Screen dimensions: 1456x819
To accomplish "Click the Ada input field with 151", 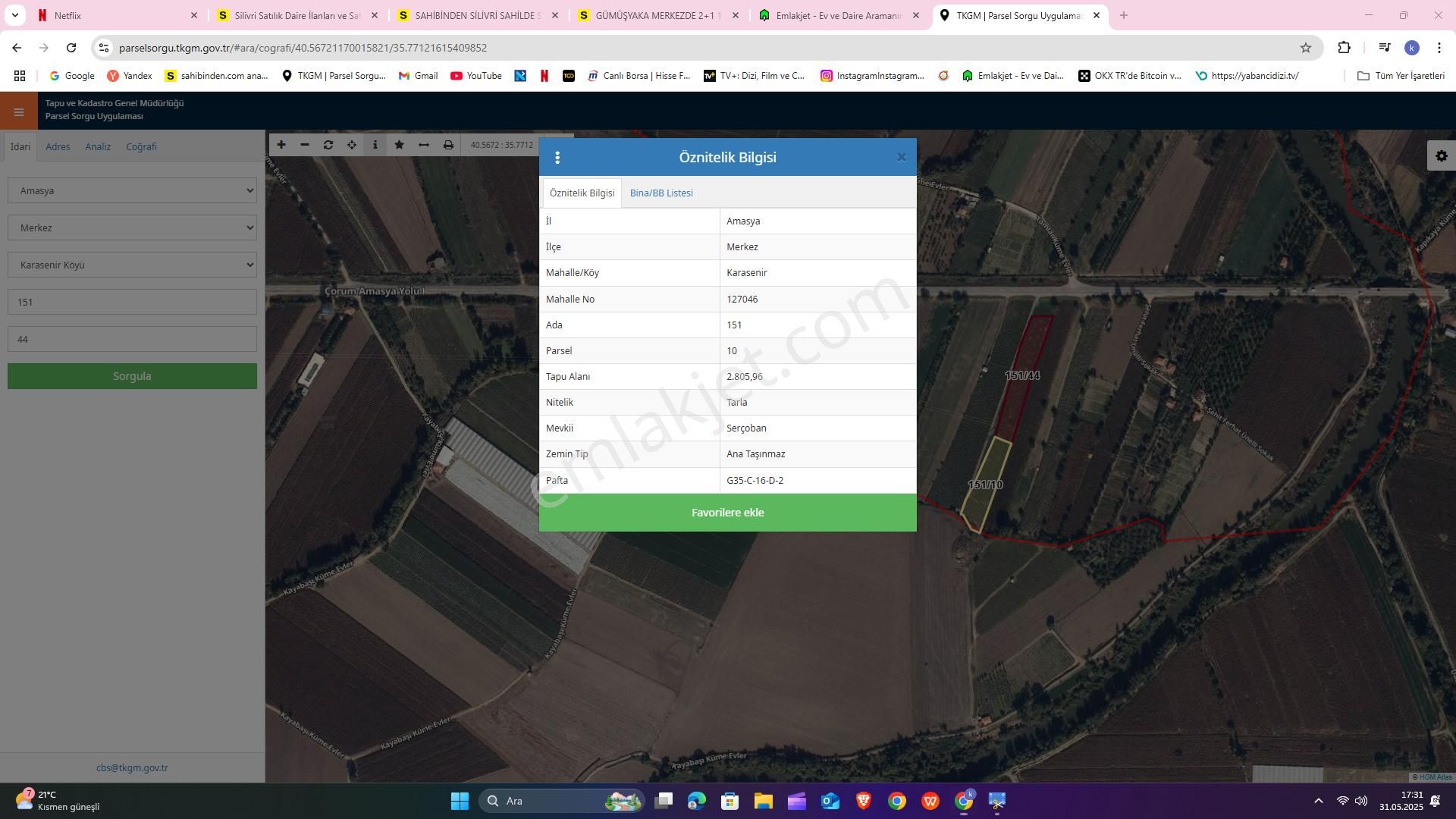I will pyautogui.click(x=132, y=302).
